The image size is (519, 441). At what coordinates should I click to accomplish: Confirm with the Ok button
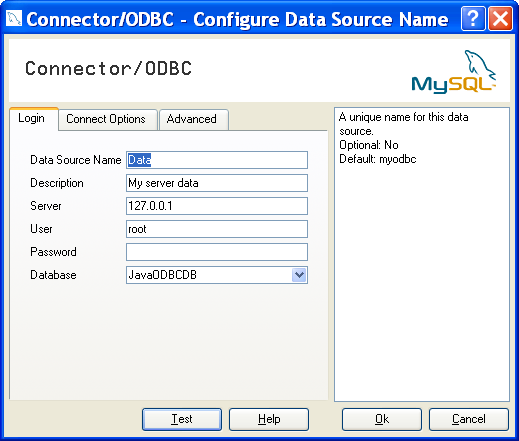[382, 419]
